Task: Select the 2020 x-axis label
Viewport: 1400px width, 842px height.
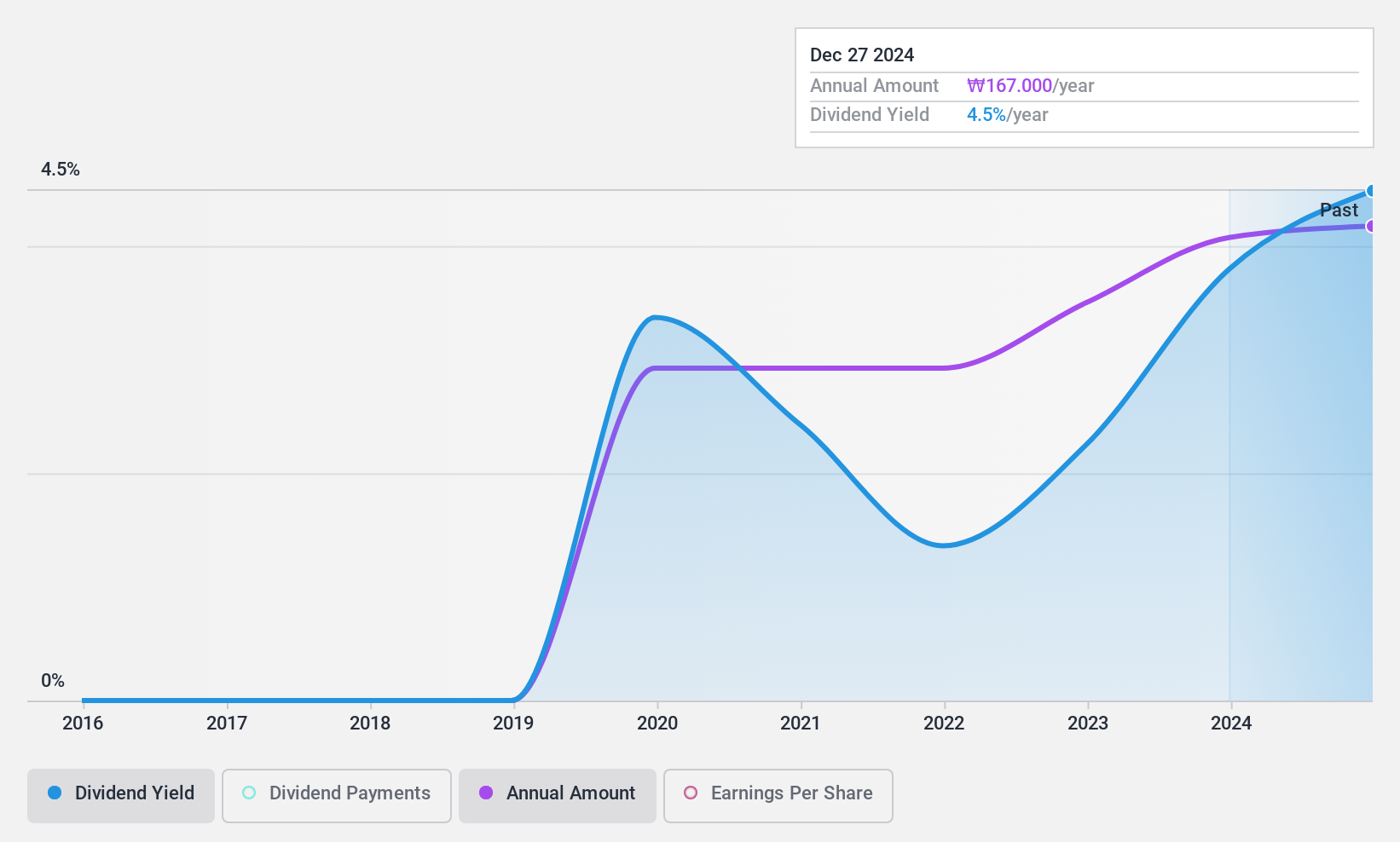Action: click(x=657, y=724)
